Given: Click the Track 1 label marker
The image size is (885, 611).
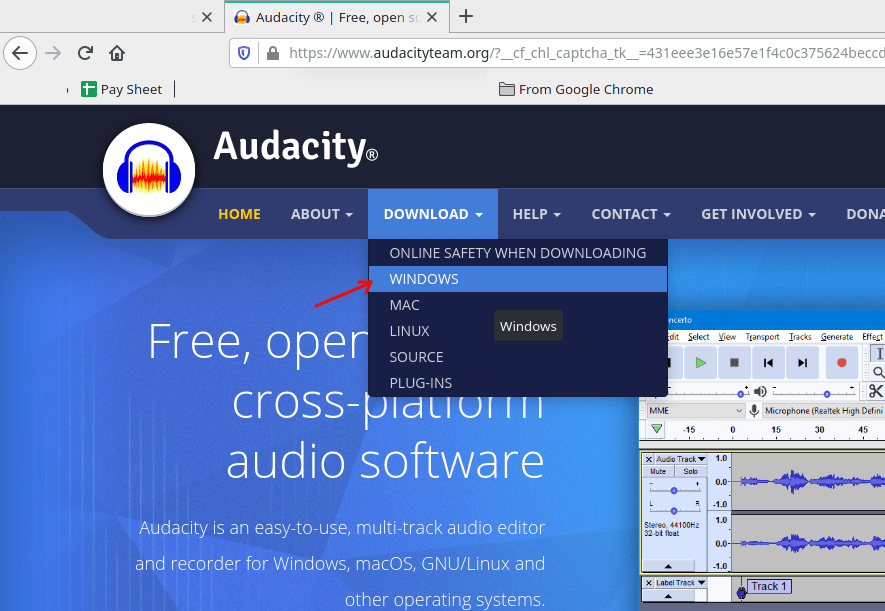Looking at the screenshot, I should (769, 586).
